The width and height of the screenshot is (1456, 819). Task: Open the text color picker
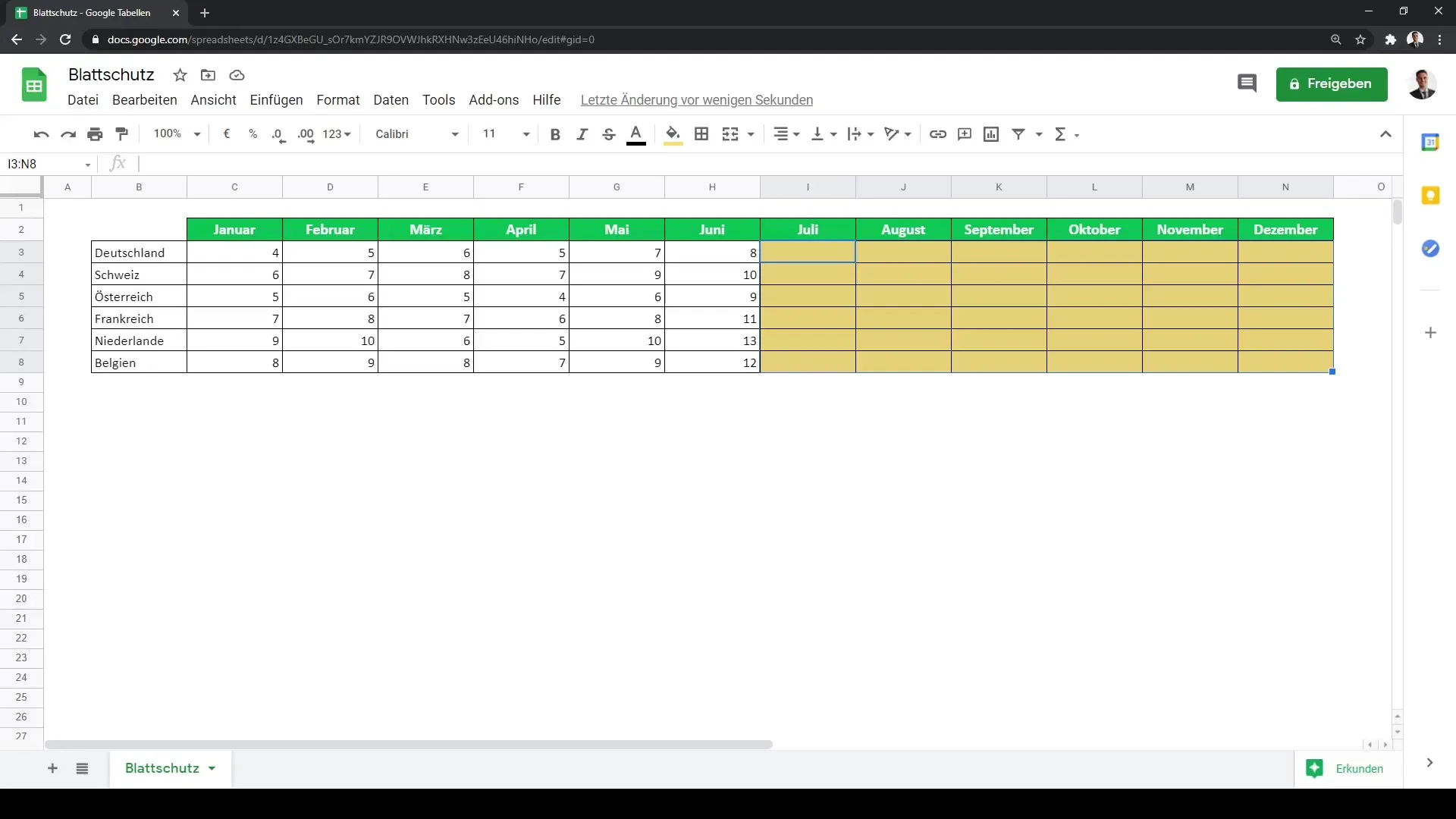(636, 134)
